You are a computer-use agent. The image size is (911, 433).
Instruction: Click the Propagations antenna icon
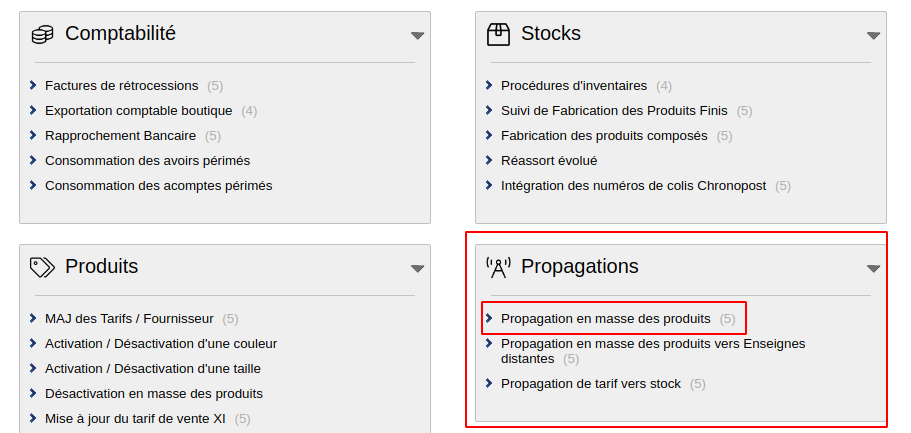(497, 267)
